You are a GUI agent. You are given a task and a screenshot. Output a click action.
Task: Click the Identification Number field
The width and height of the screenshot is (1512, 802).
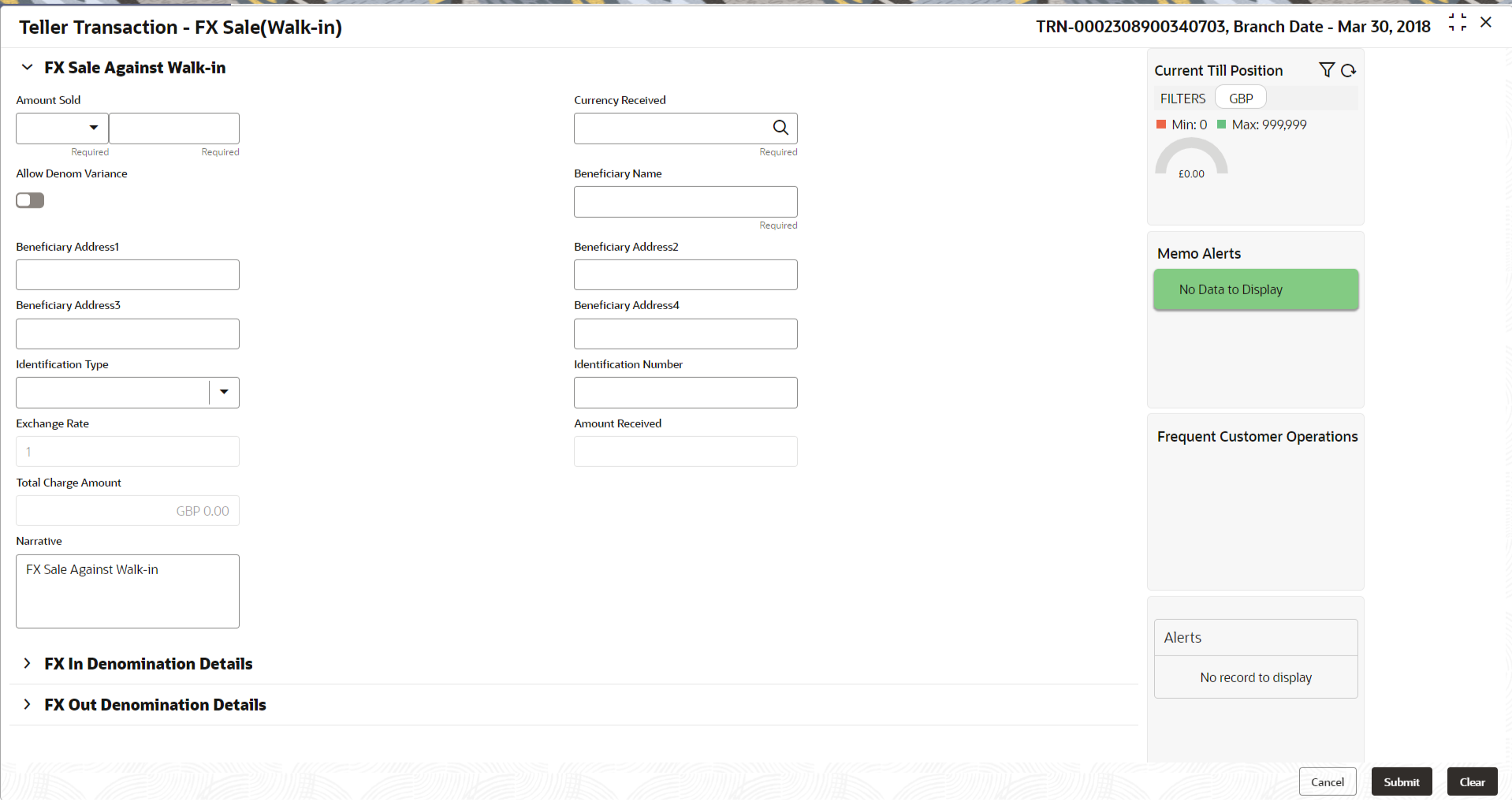point(686,392)
